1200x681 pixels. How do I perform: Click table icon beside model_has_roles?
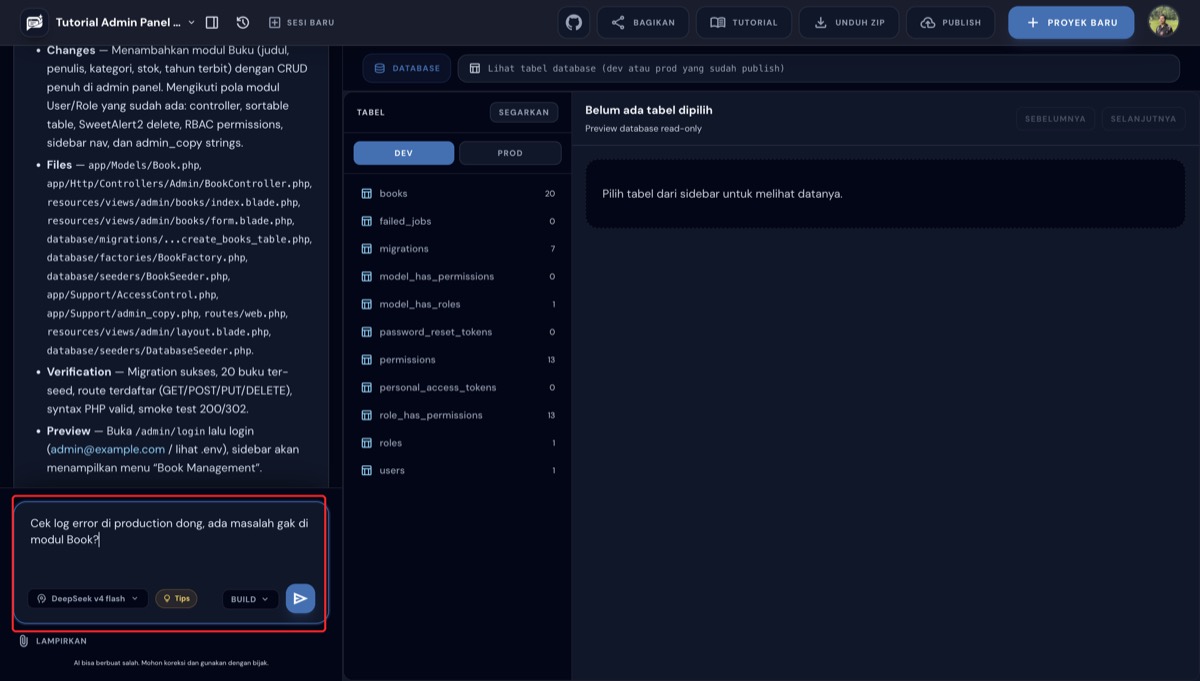click(366, 304)
